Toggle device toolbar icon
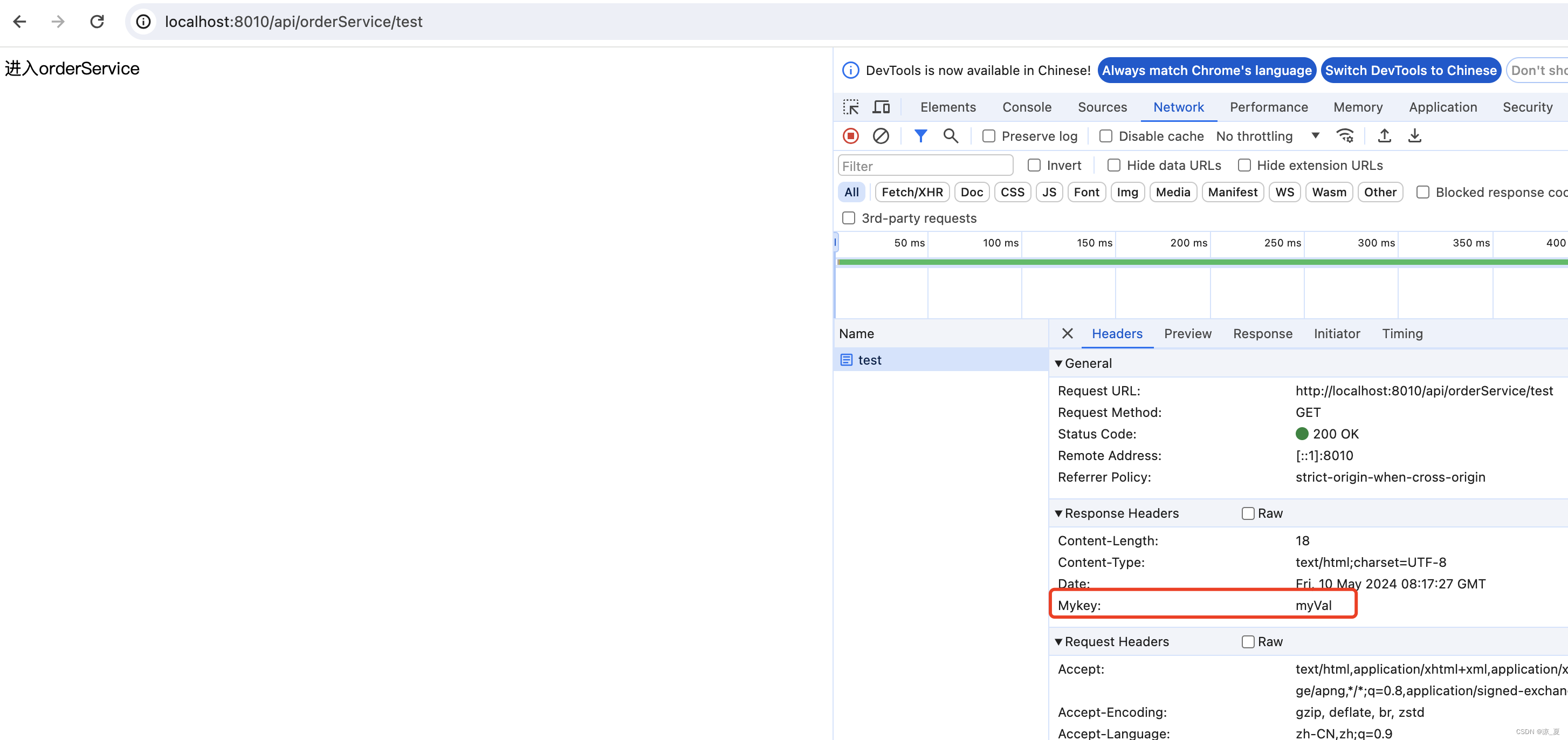Image resolution: width=1568 pixels, height=740 pixels. click(x=881, y=107)
